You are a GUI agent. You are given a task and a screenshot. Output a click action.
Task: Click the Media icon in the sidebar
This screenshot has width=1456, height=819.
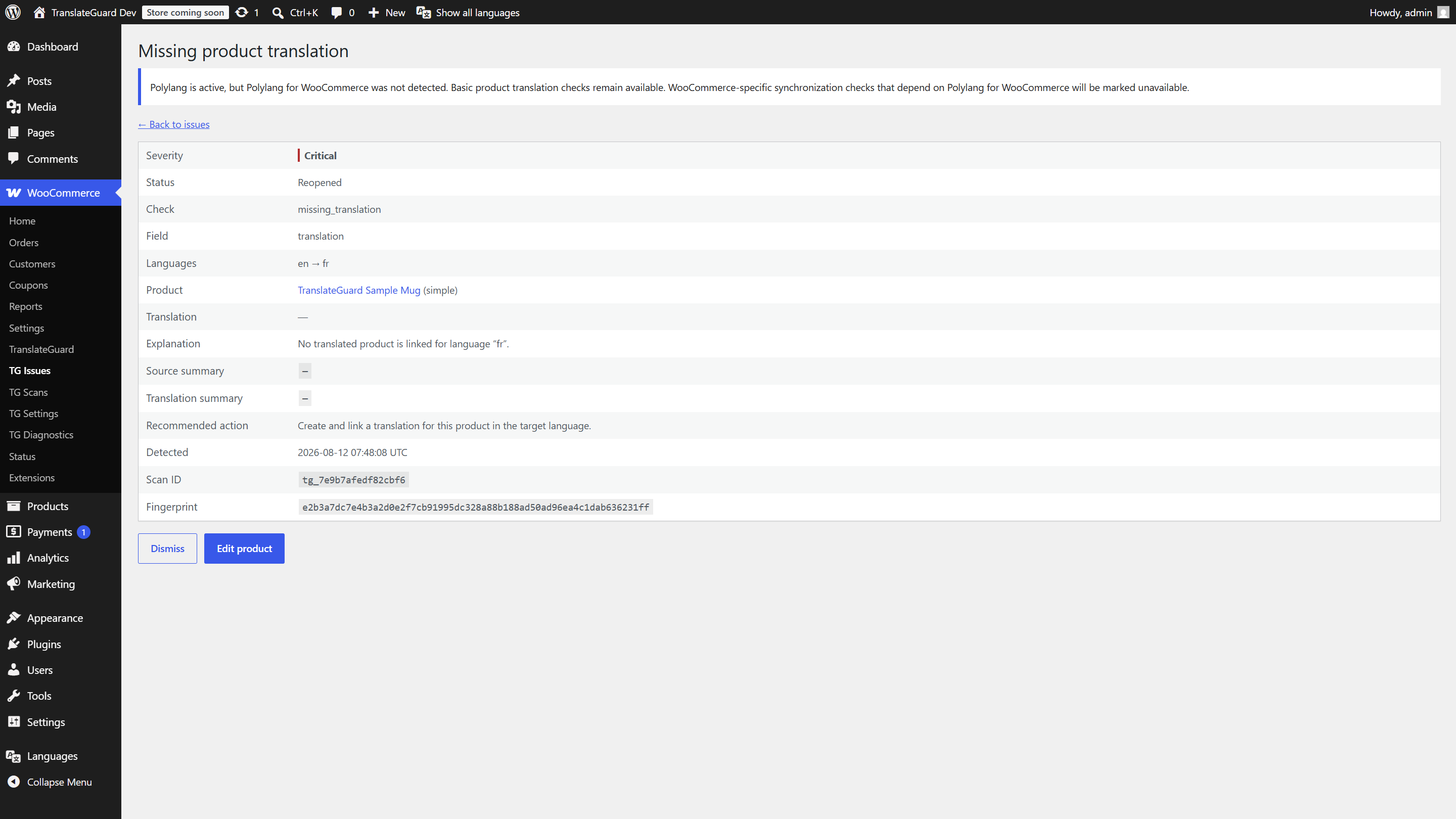14,107
